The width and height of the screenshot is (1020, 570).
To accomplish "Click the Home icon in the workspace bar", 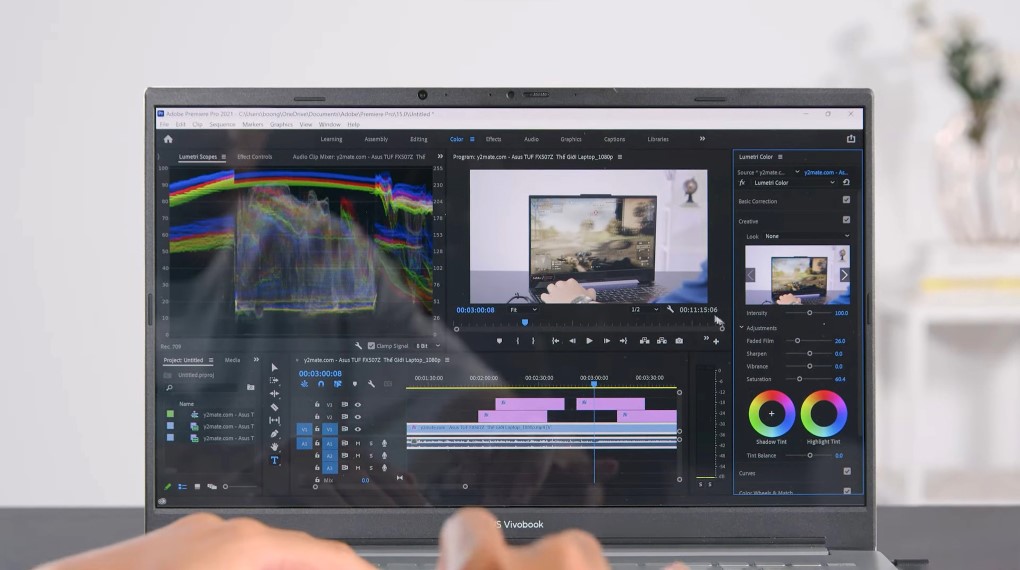I will 168,139.
